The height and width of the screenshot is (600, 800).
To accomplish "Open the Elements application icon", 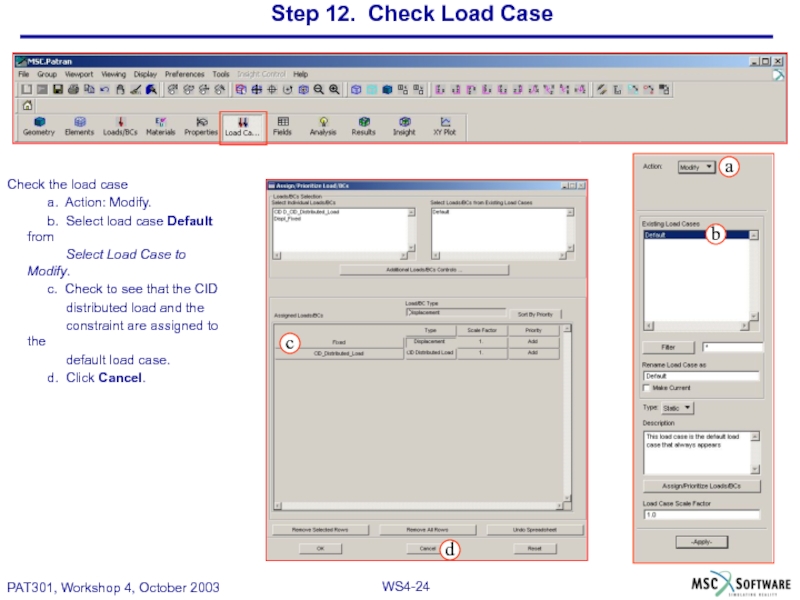I will [80, 126].
